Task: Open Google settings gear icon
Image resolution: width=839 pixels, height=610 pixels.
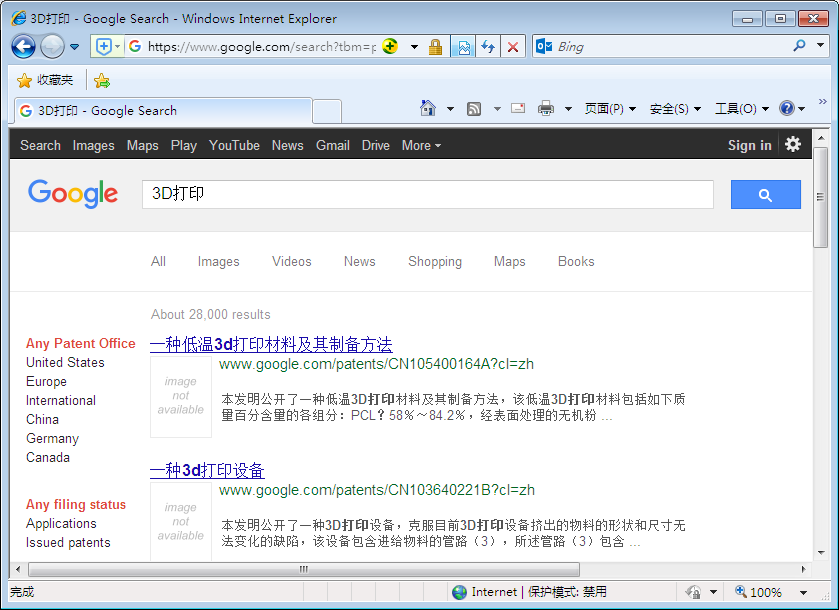Action: tap(792, 144)
